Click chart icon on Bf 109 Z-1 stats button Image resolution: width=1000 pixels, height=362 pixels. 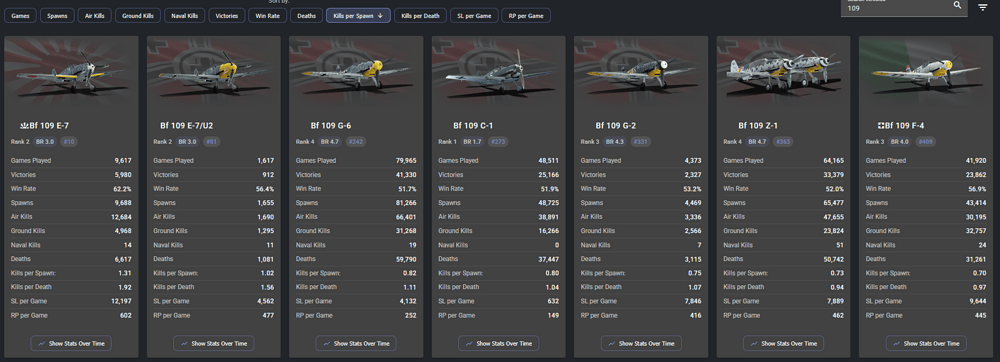[x=754, y=344]
